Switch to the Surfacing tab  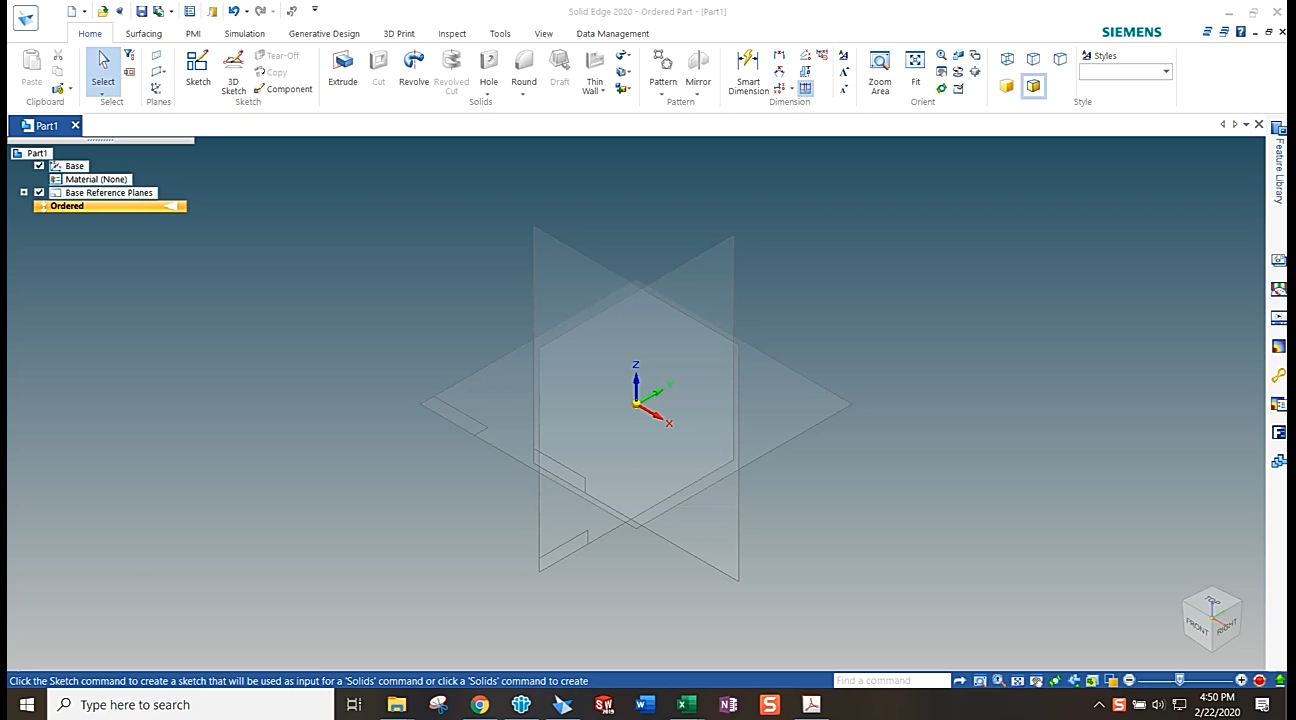coord(143,33)
